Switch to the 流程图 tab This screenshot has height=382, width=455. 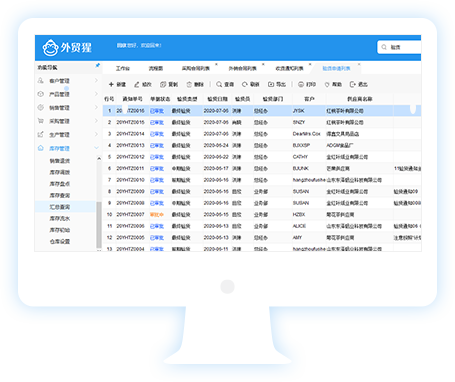pos(156,68)
